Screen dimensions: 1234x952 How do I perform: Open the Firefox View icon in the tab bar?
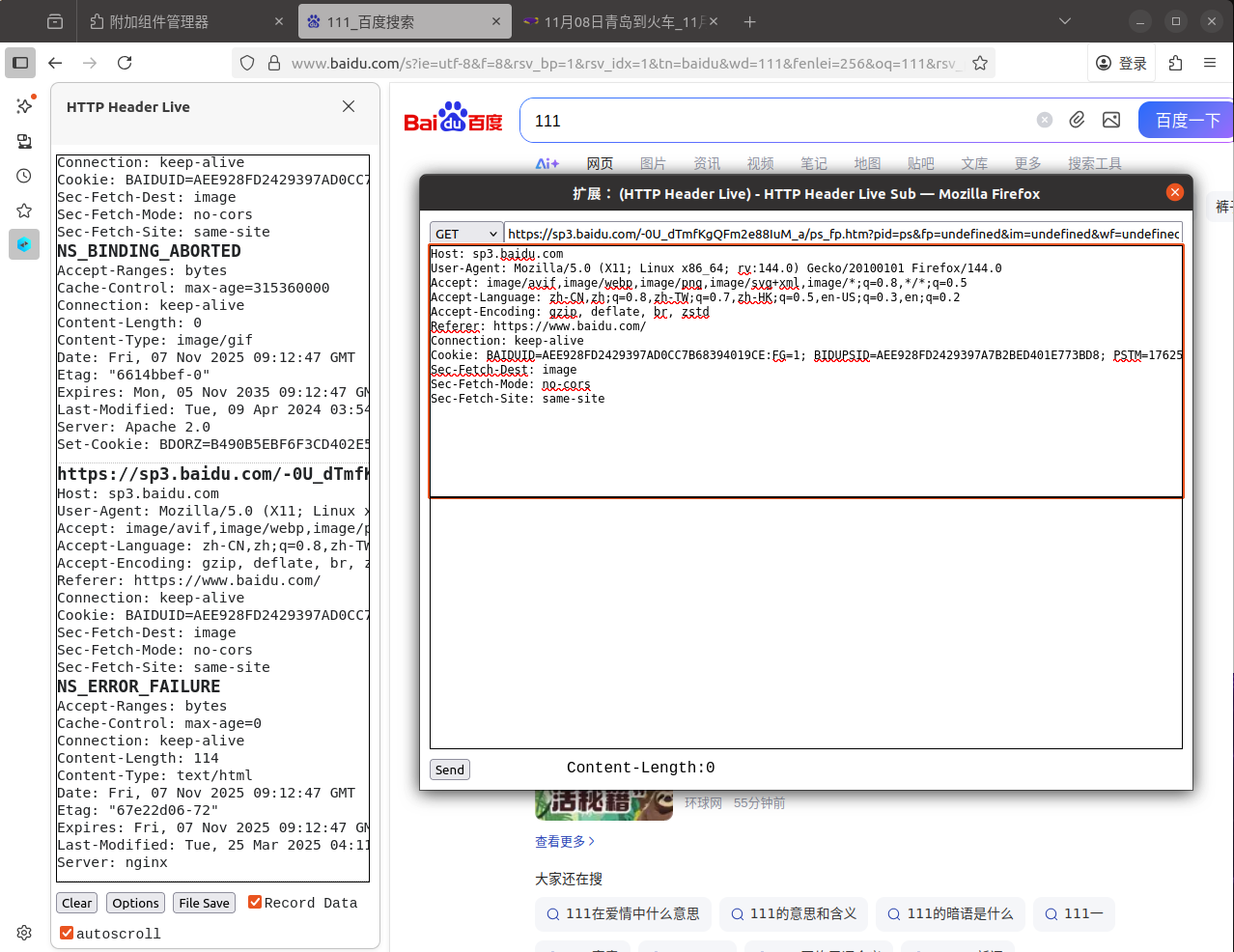click(x=55, y=21)
